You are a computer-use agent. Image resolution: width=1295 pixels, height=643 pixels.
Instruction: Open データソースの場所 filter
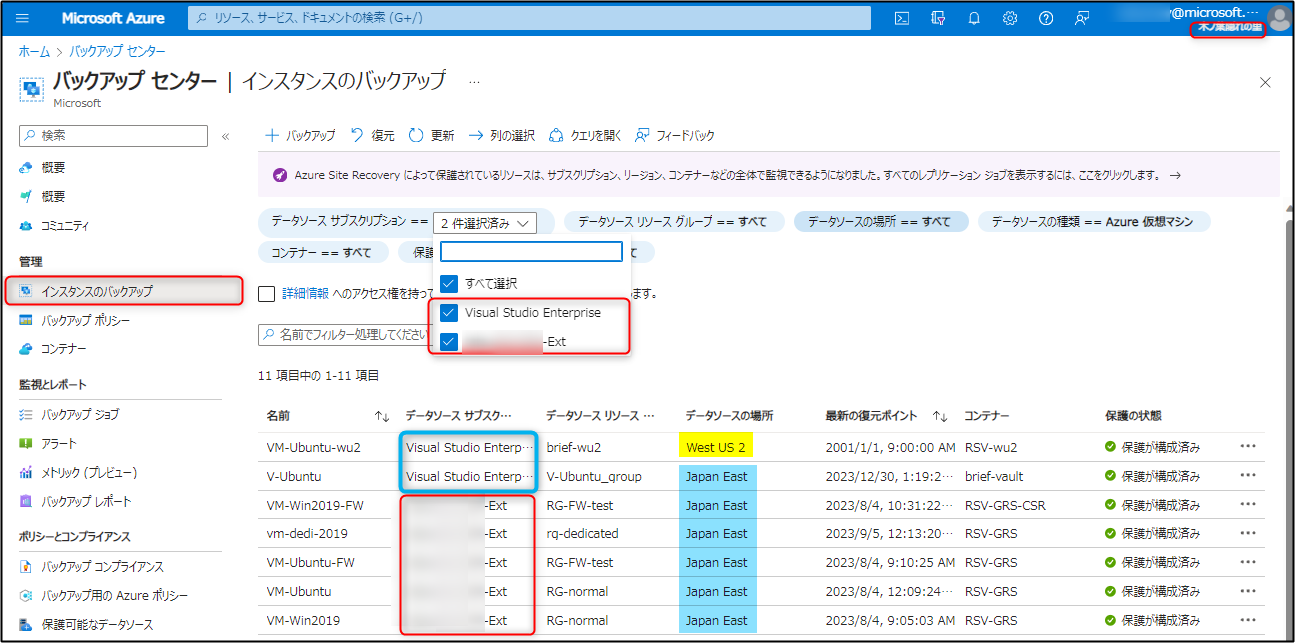pyautogui.click(x=881, y=222)
